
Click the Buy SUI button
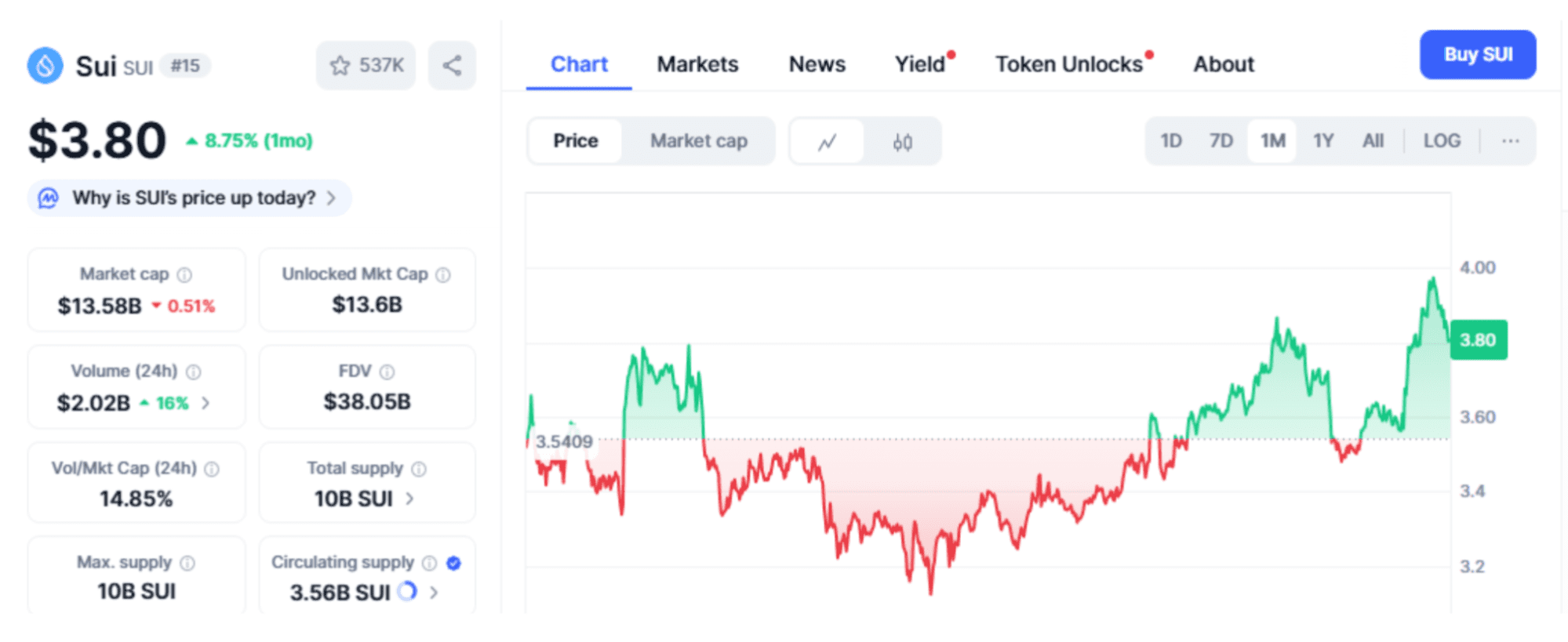(1477, 55)
